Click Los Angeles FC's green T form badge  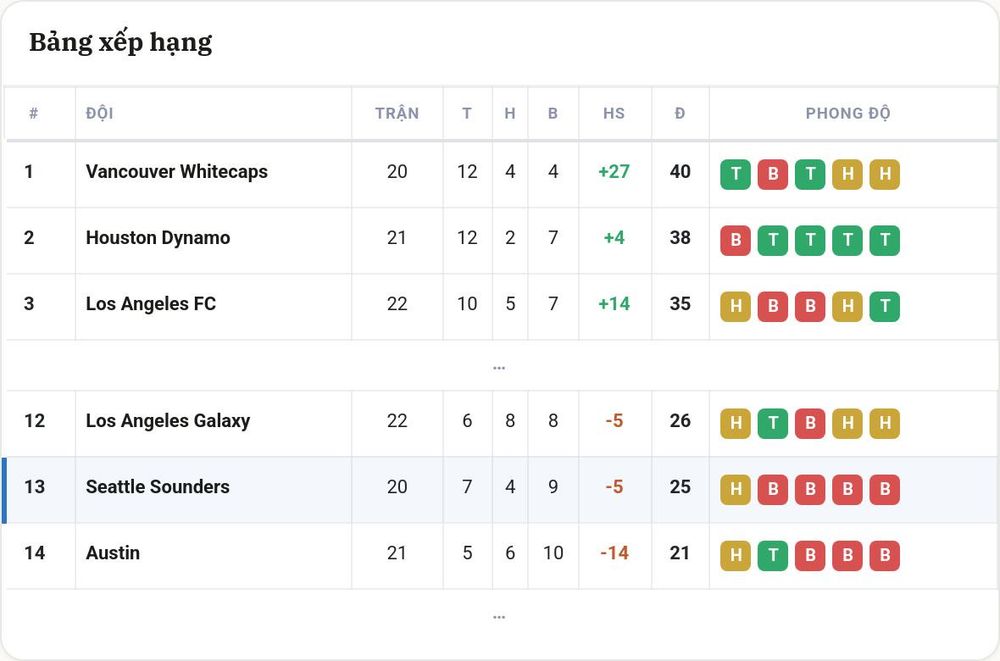tap(885, 306)
